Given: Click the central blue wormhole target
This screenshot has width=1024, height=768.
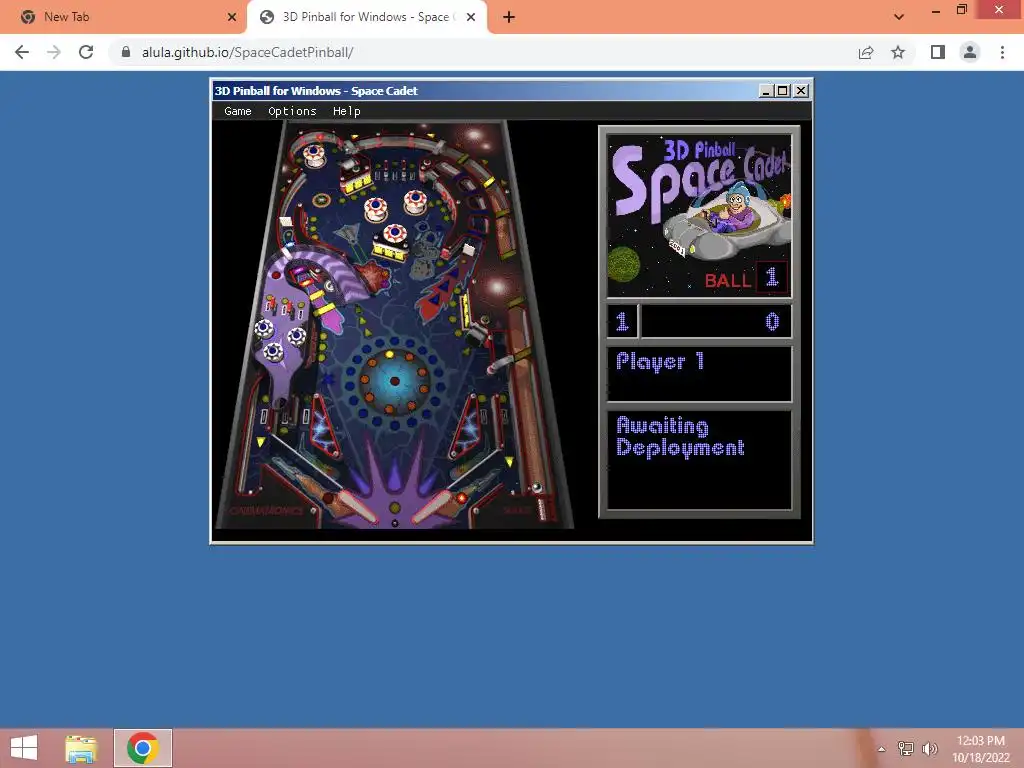Looking at the screenshot, I should tap(394, 381).
